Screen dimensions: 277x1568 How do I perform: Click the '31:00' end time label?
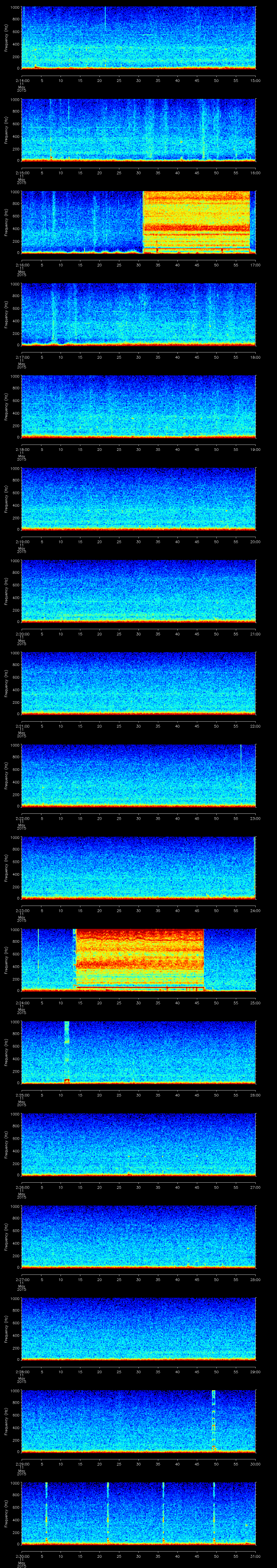(256, 1556)
